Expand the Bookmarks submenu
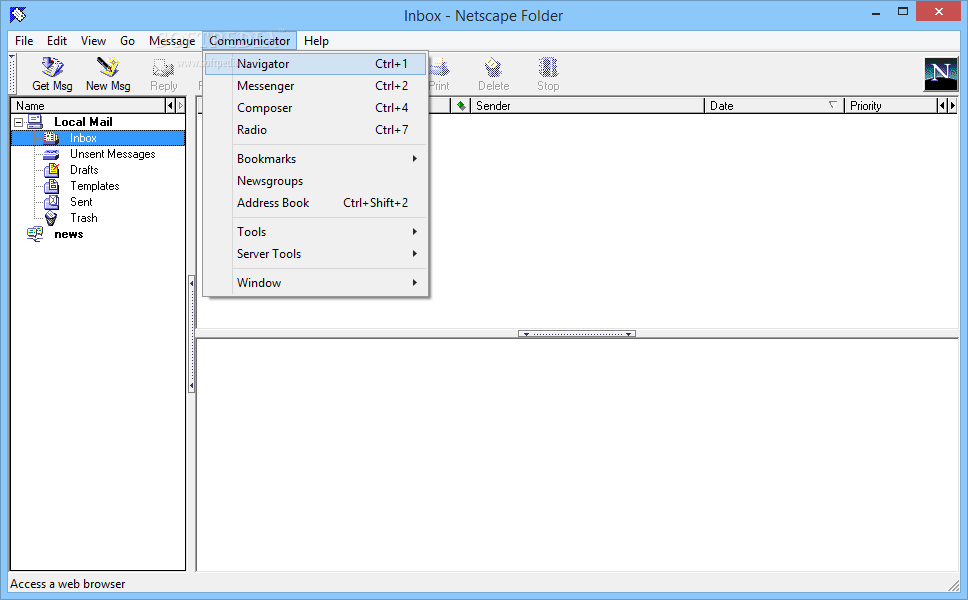 pos(266,158)
